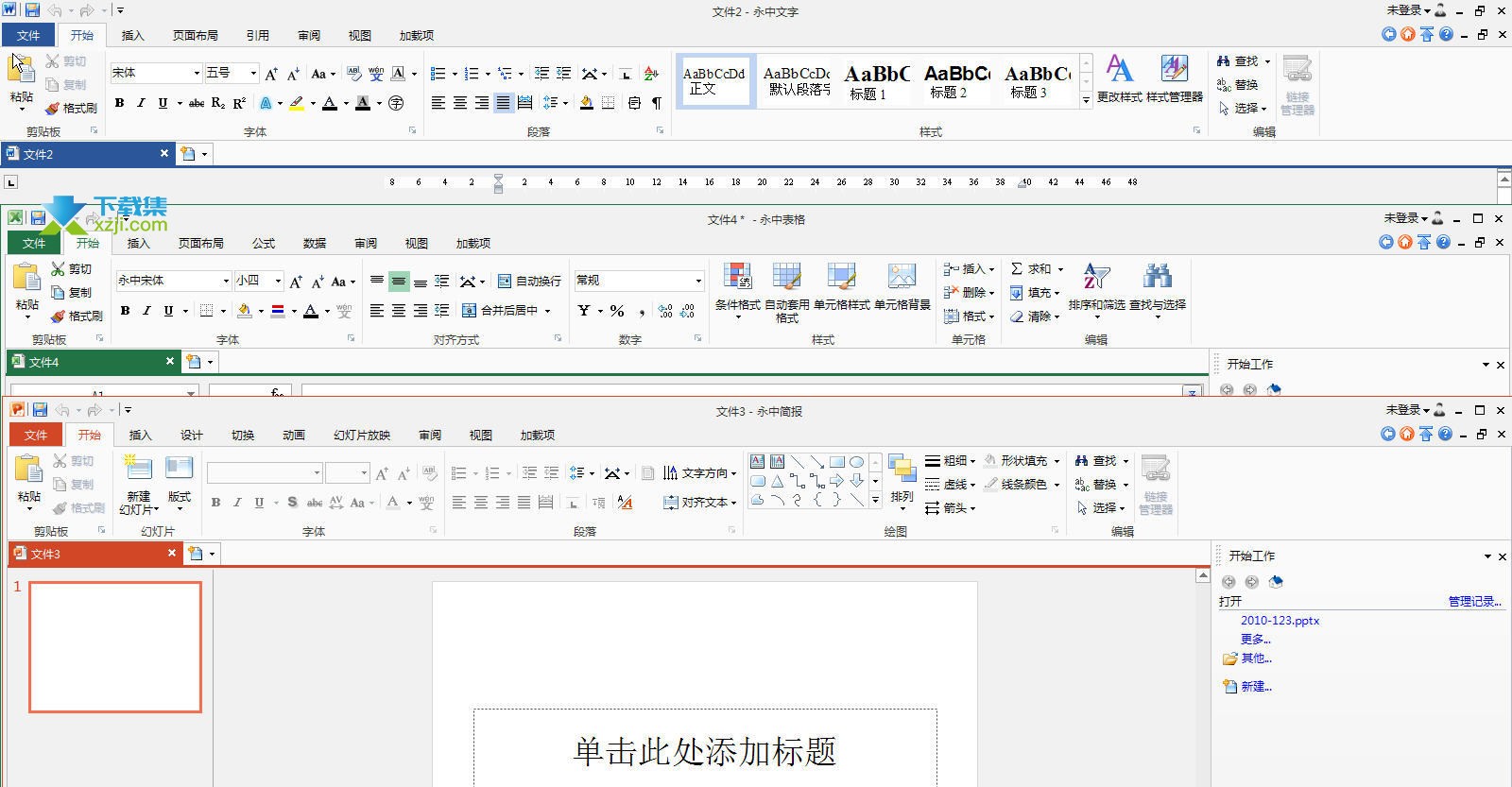Open the 数据 tab in the spreadsheet window
Screen dimensions: 1512x787
pyautogui.click(x=315, y=244)
